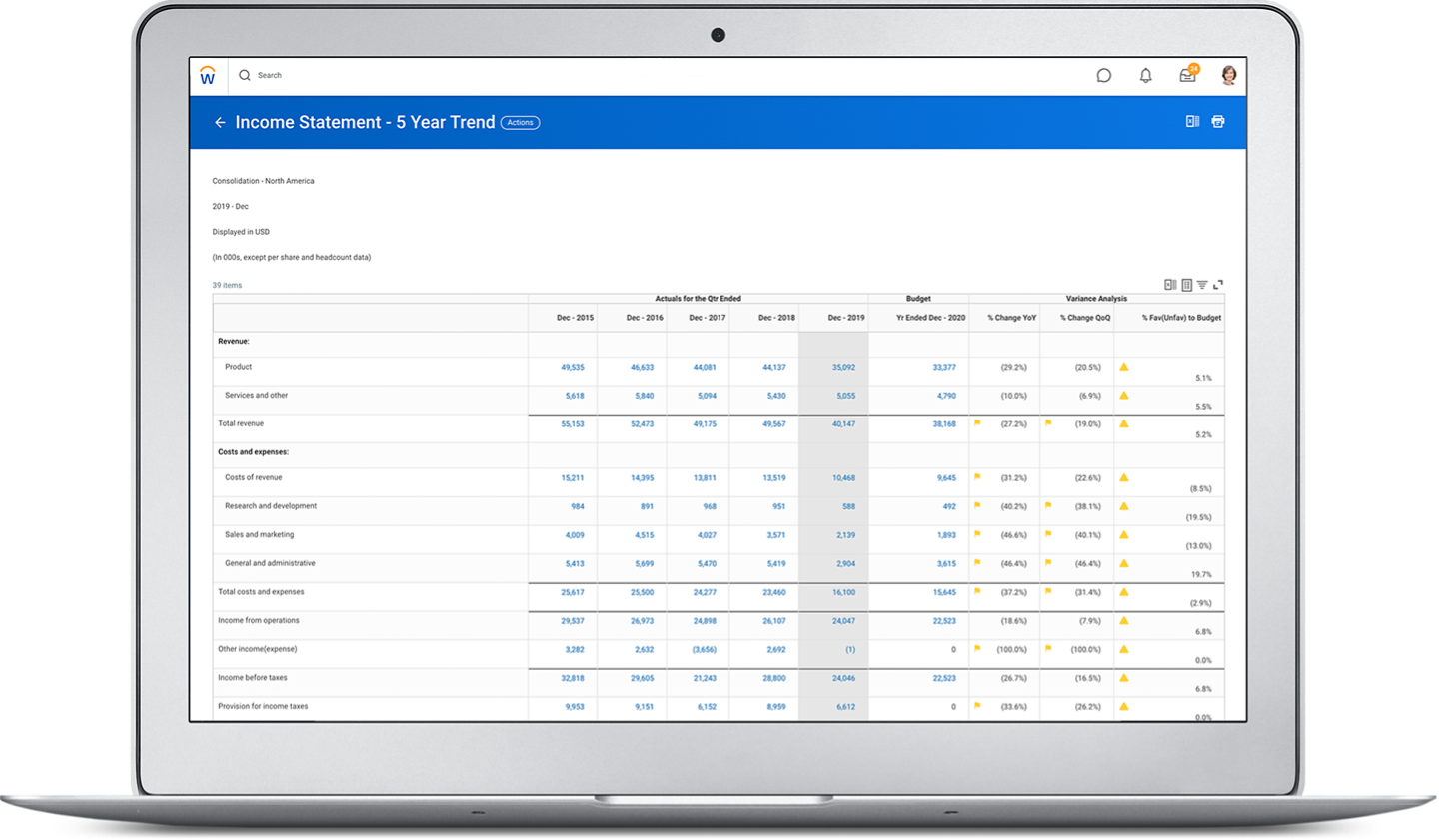
Task: Export the report to Excel from blue header
Action: tap(1192, 121)
